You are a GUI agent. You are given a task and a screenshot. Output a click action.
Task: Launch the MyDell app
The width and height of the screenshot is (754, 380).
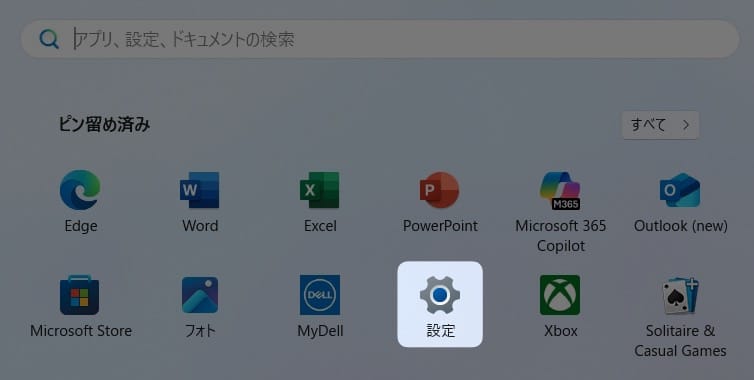[320, 295]
